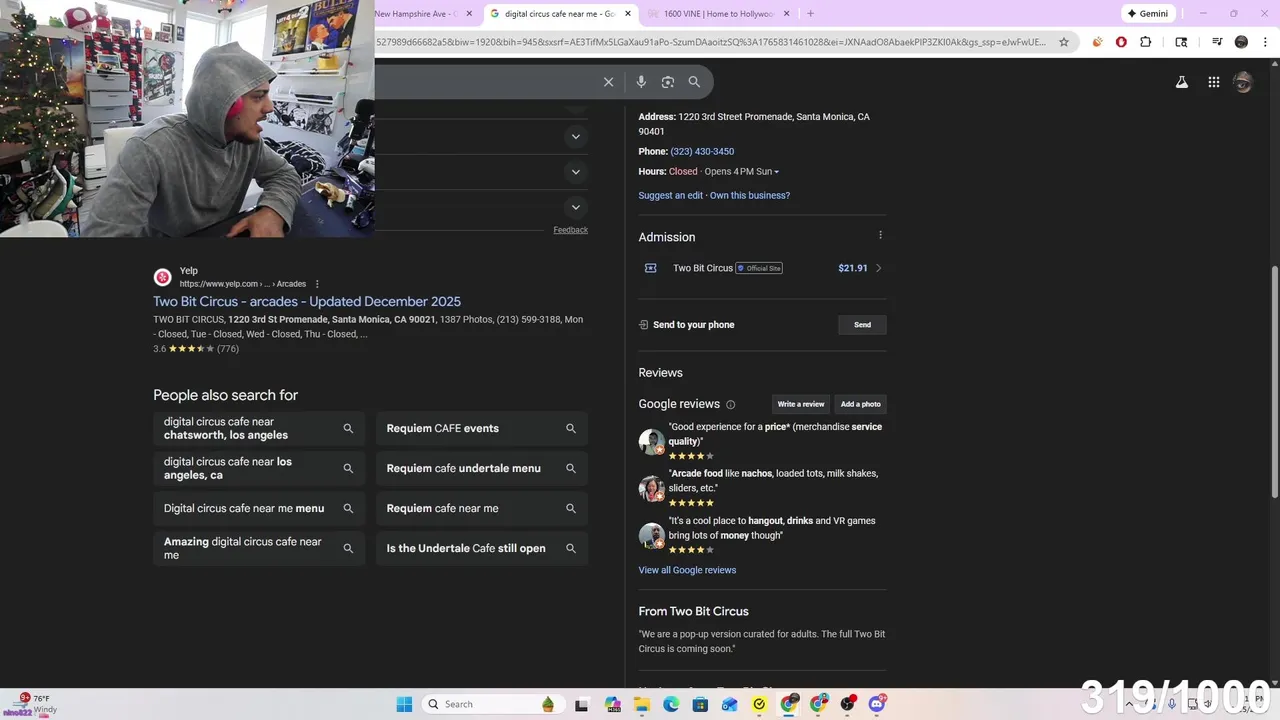Open File Explorer from taskbar

(x=642, y=704)
